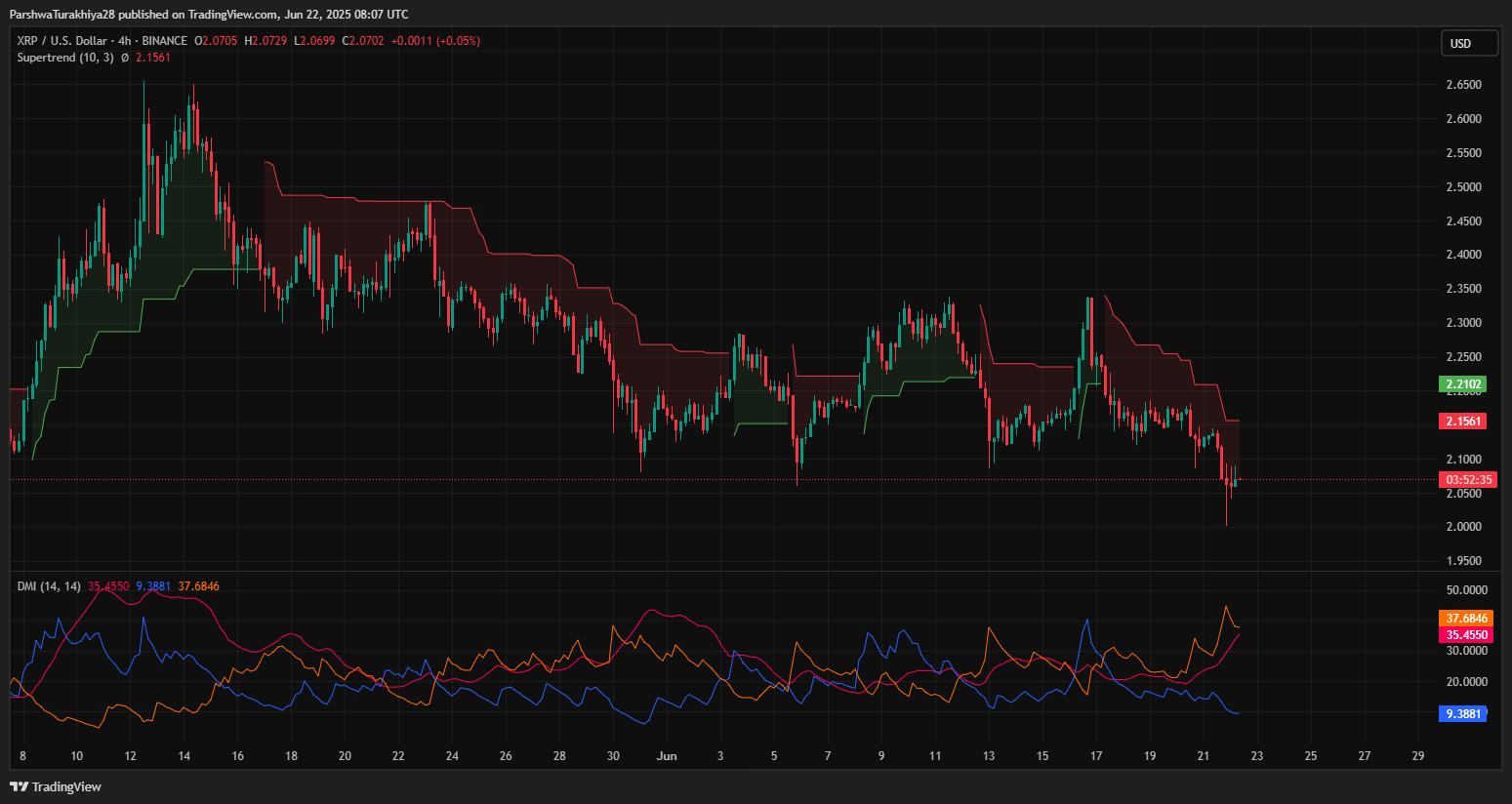Click the Jun label on the time axis
Image resolution: width=1512 pixels, height=804 pixels.
[667, 756]
